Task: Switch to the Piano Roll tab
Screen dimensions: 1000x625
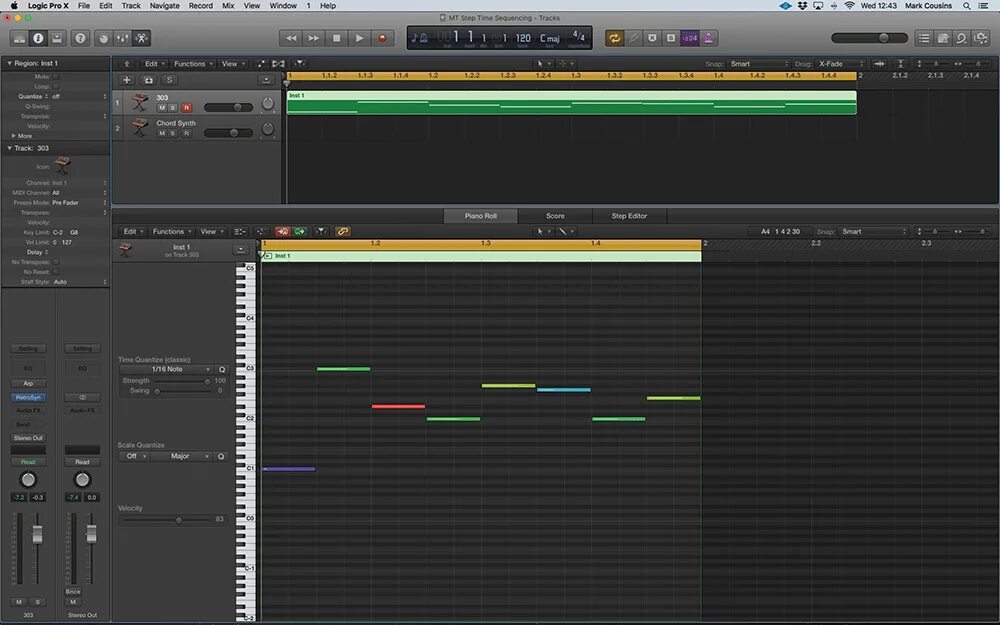Action: pyautogui.click(x=480, y=216)
